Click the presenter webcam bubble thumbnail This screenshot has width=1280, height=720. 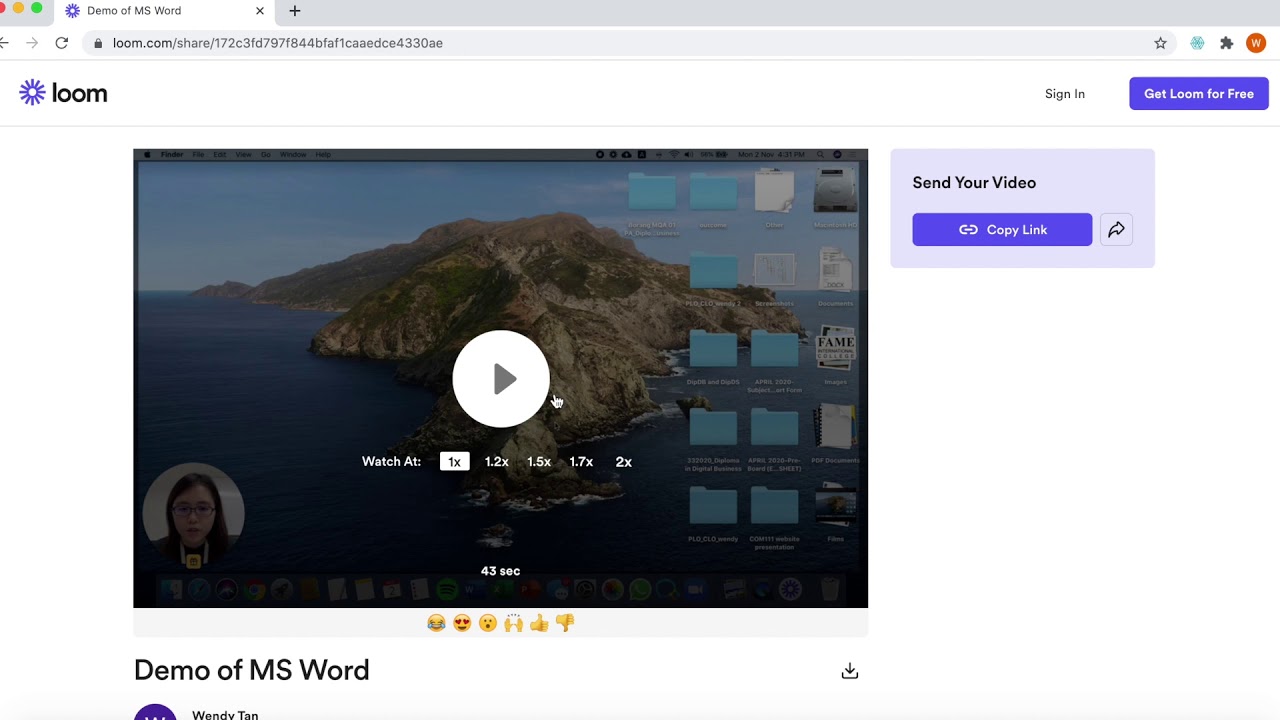tap(193, 516)
